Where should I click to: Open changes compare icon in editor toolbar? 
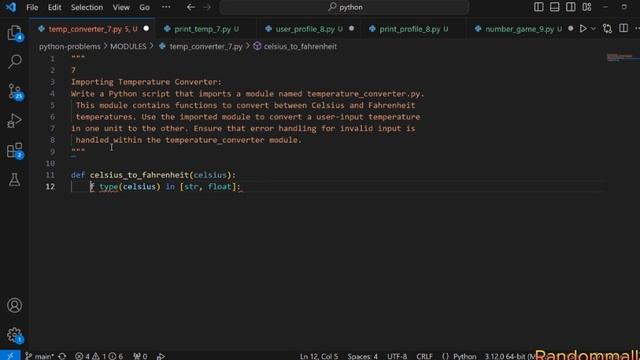tap(607, 29)
